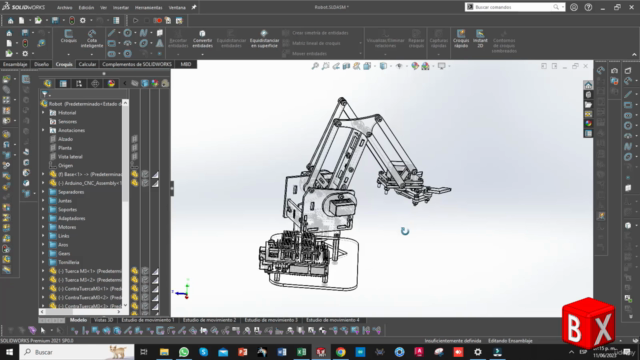Click the Convertir entidades tool
Viewport: 640px width, 360px height.
click(202, 39)
